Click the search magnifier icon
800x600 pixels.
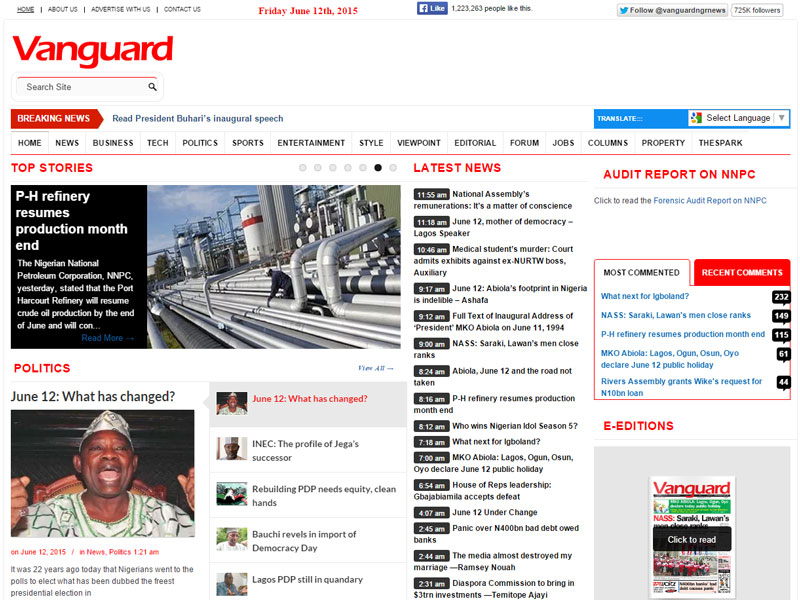[x=152, y=87]
